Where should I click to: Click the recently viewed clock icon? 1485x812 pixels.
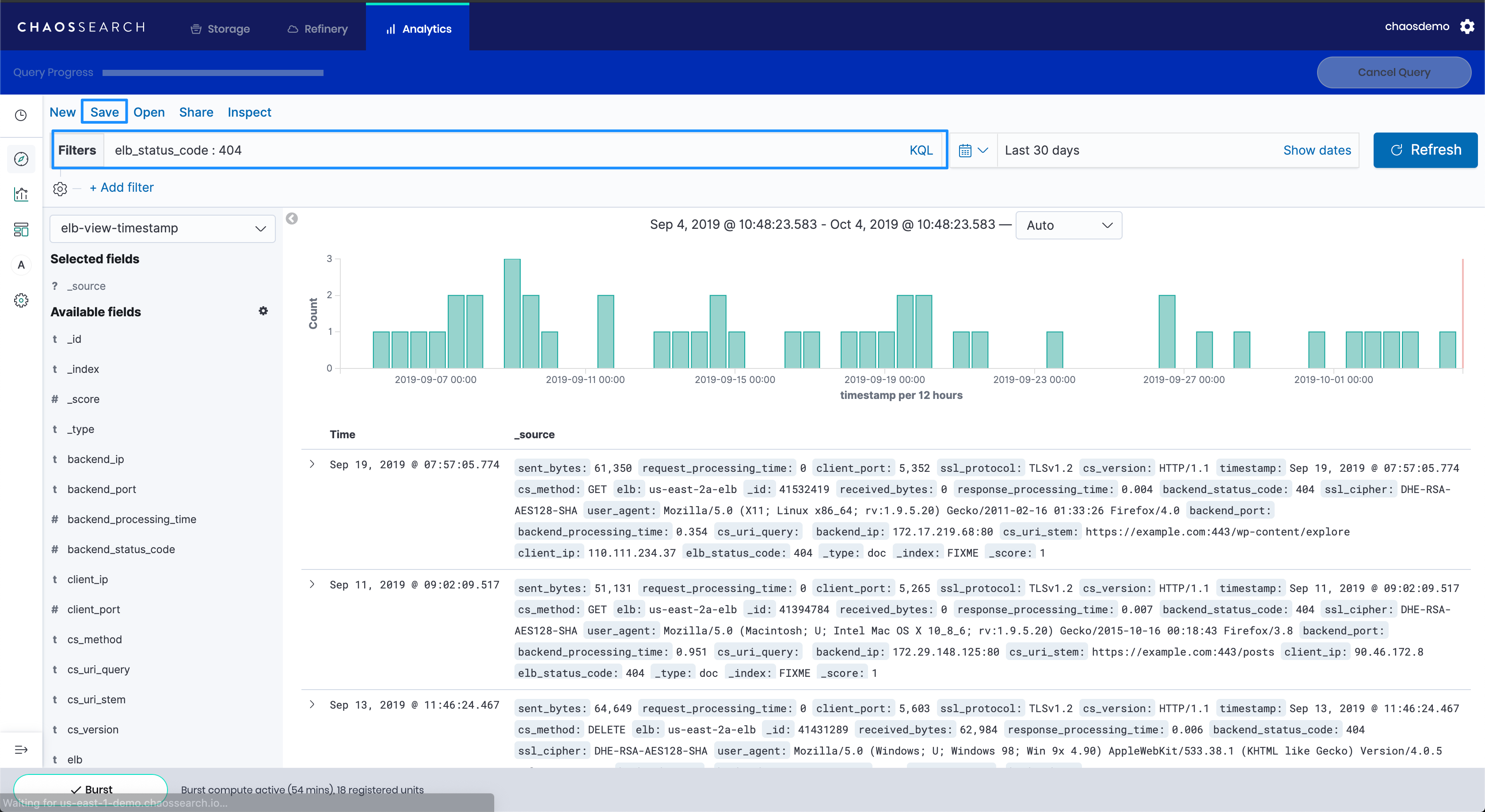pos(21,115)
